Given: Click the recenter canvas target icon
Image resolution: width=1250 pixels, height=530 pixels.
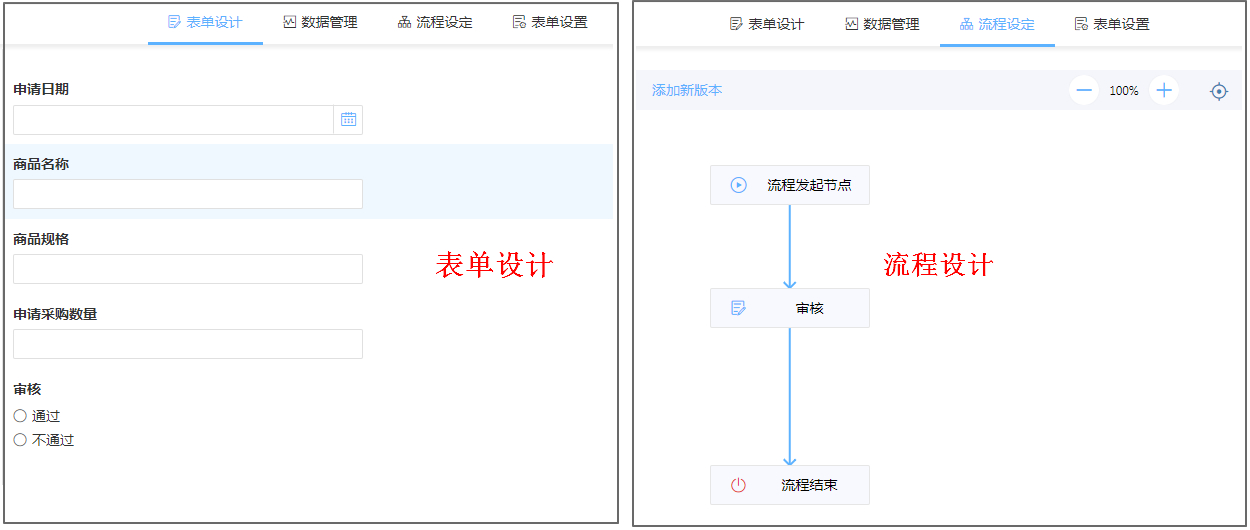Looking at the screenshot, I should (1218, 91).
